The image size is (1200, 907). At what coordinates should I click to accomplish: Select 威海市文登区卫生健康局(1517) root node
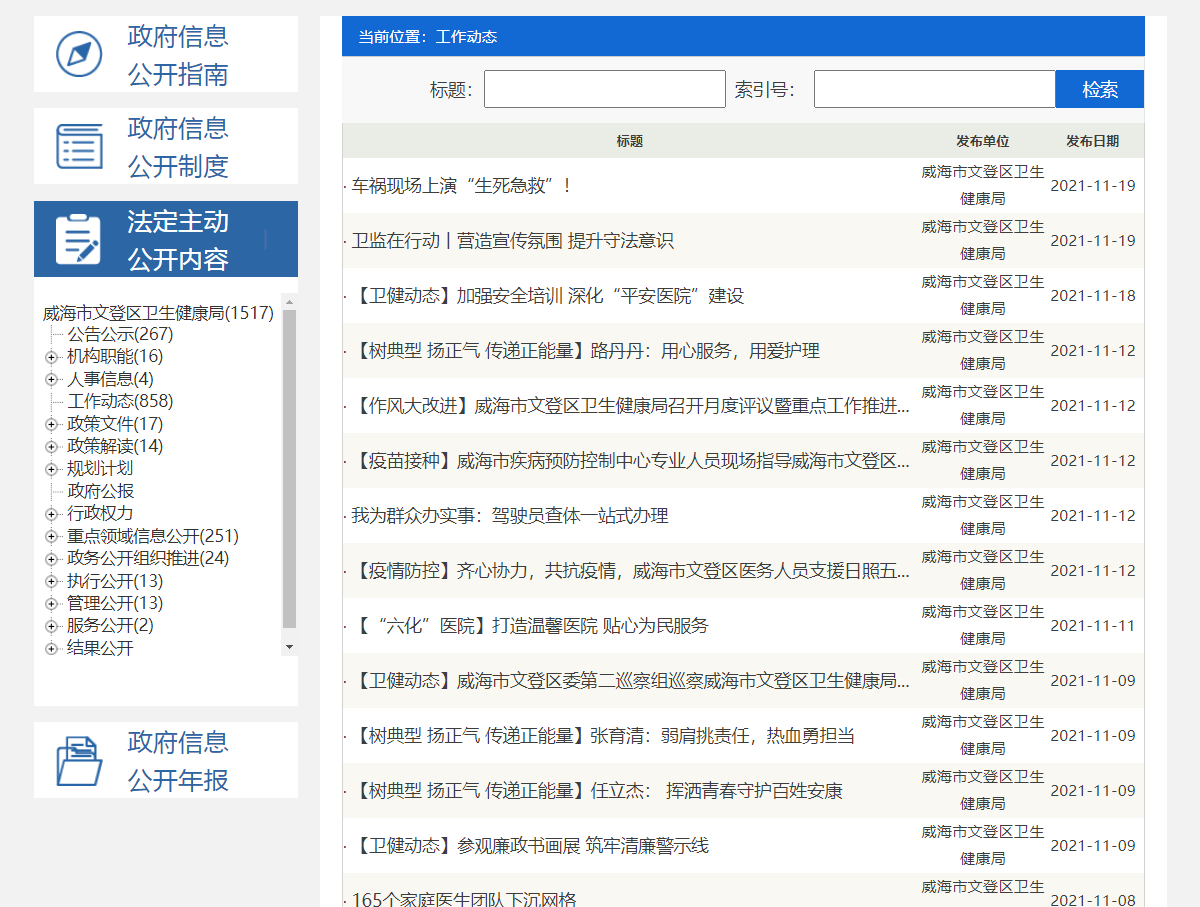(x=158, y=313)
